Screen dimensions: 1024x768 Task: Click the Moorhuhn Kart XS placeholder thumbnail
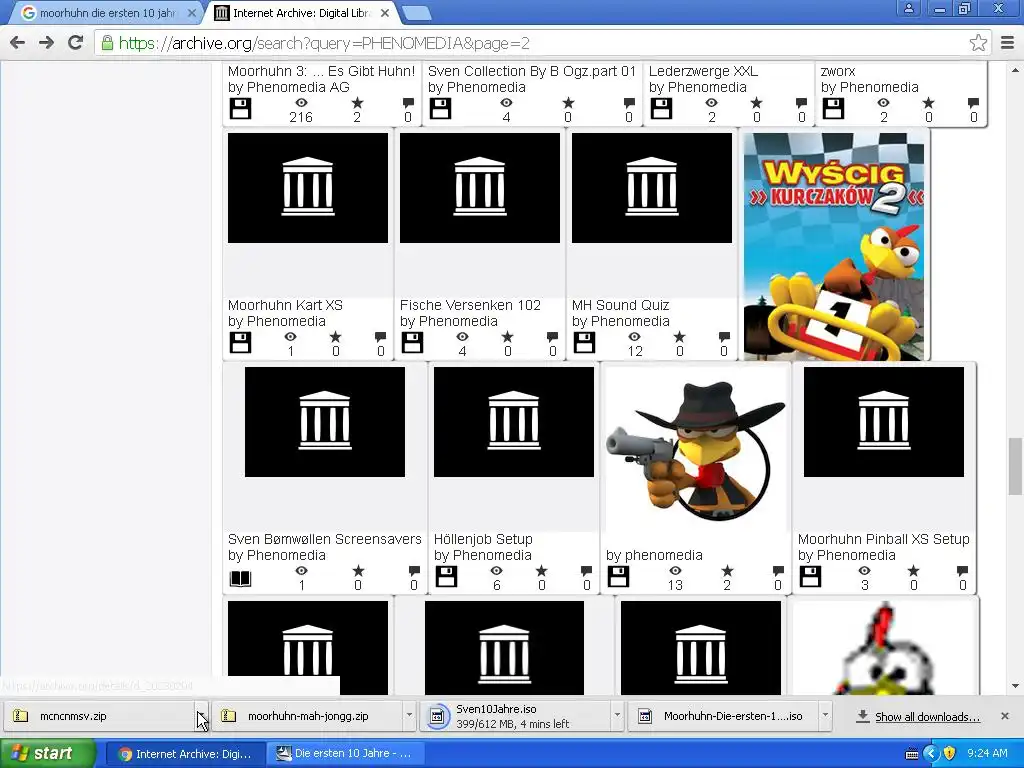[x=308, y=188]
